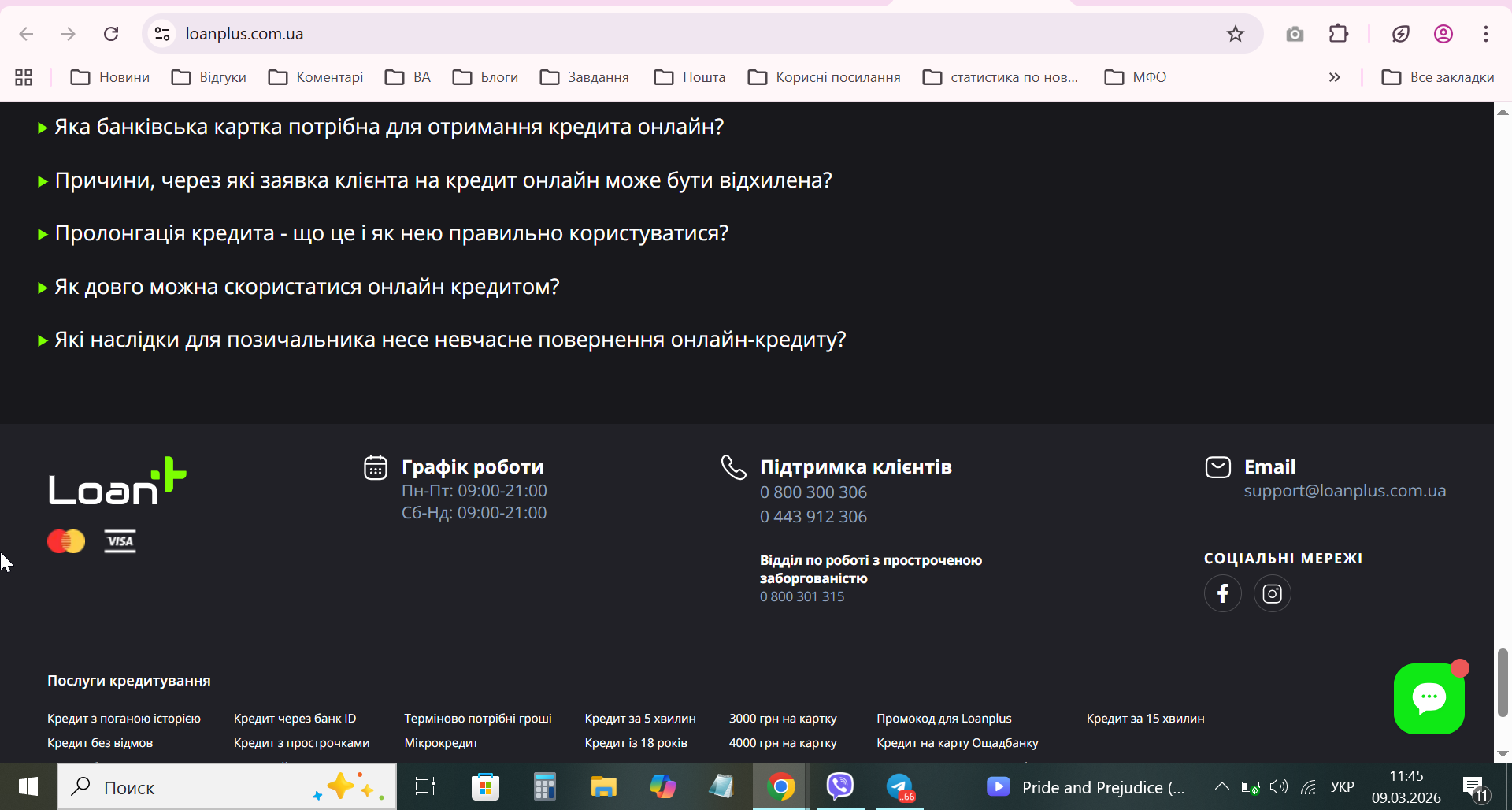Open the 'Новини' bookmark folder
Screen dimensions: 1512x810
(109, 77)
